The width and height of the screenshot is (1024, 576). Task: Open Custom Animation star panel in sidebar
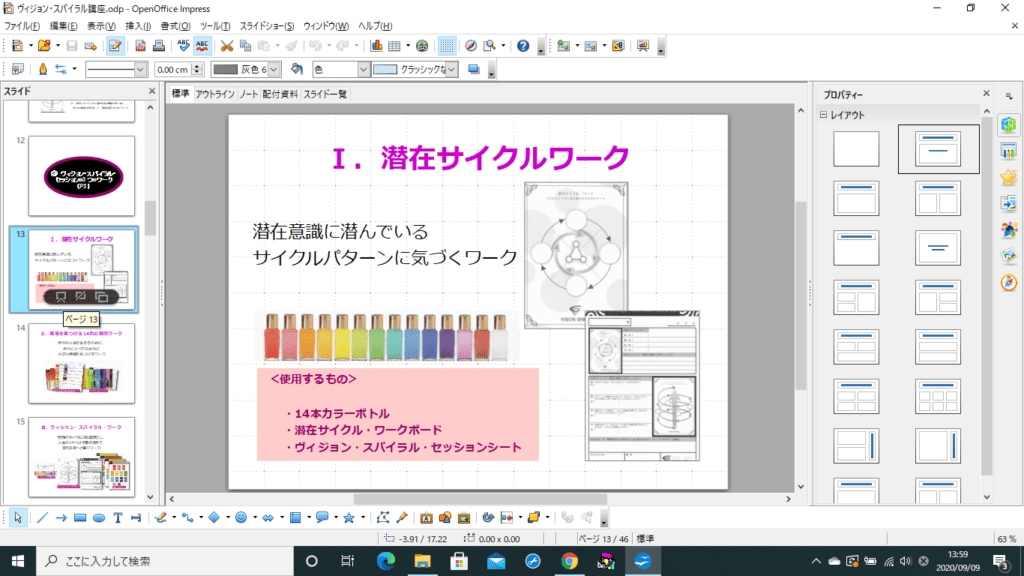point(1008,178)
